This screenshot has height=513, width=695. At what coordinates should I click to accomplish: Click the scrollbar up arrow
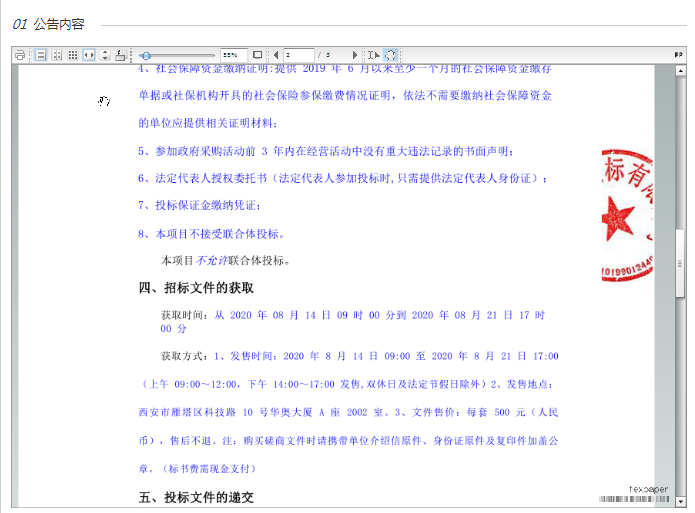(x=680, y=70)
